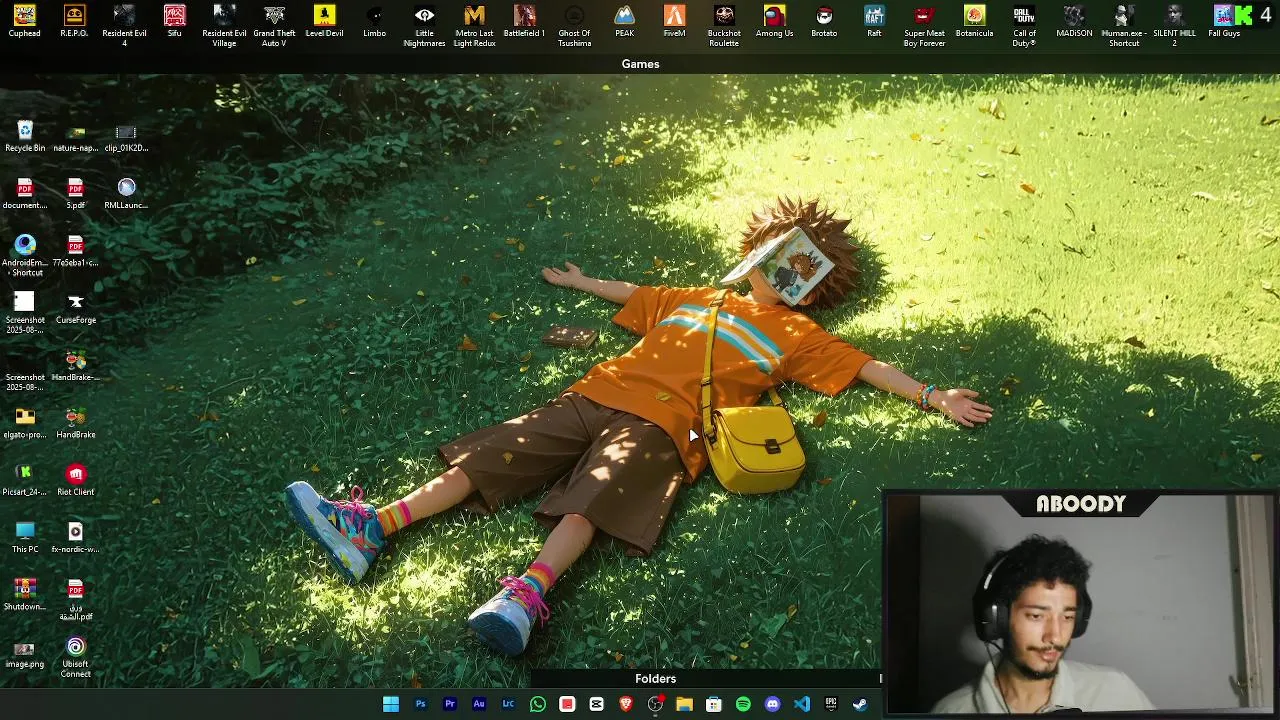Open the Windows Start menu
This screenshot has height=720, width=1280.
pyautogui.click(x=391, y=704)
